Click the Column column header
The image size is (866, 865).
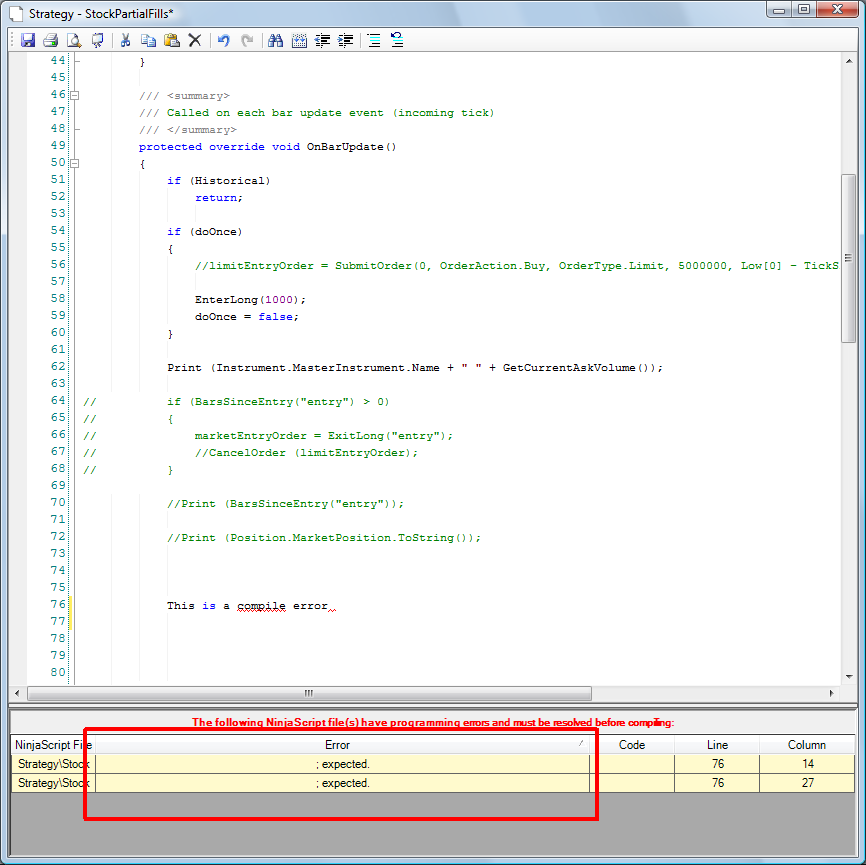point(806,744)
